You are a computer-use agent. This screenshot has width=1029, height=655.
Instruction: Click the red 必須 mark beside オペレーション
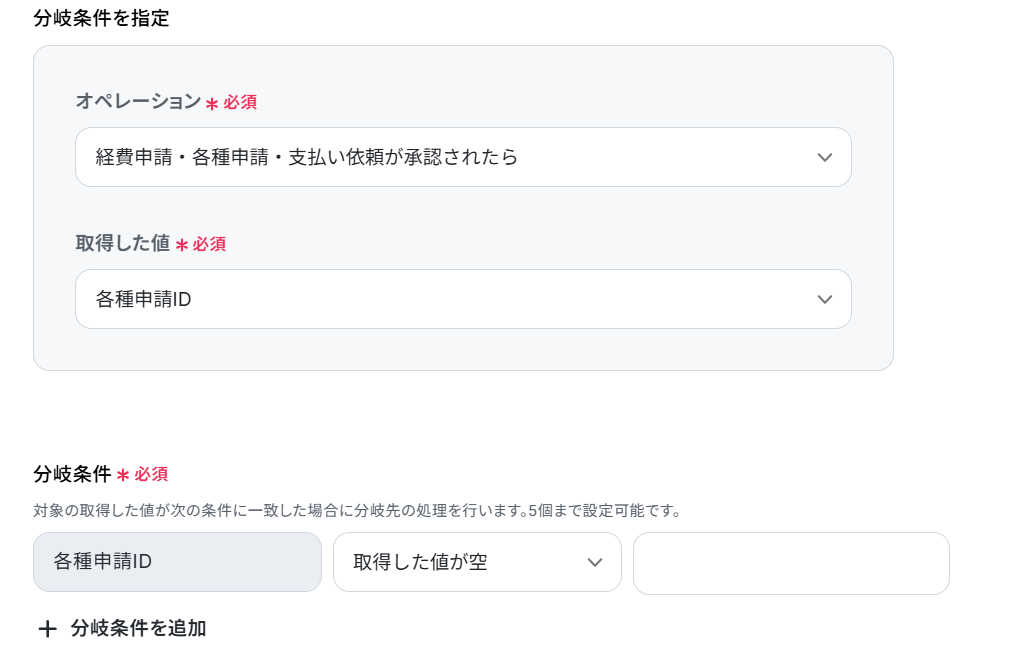tap(240, 102)
